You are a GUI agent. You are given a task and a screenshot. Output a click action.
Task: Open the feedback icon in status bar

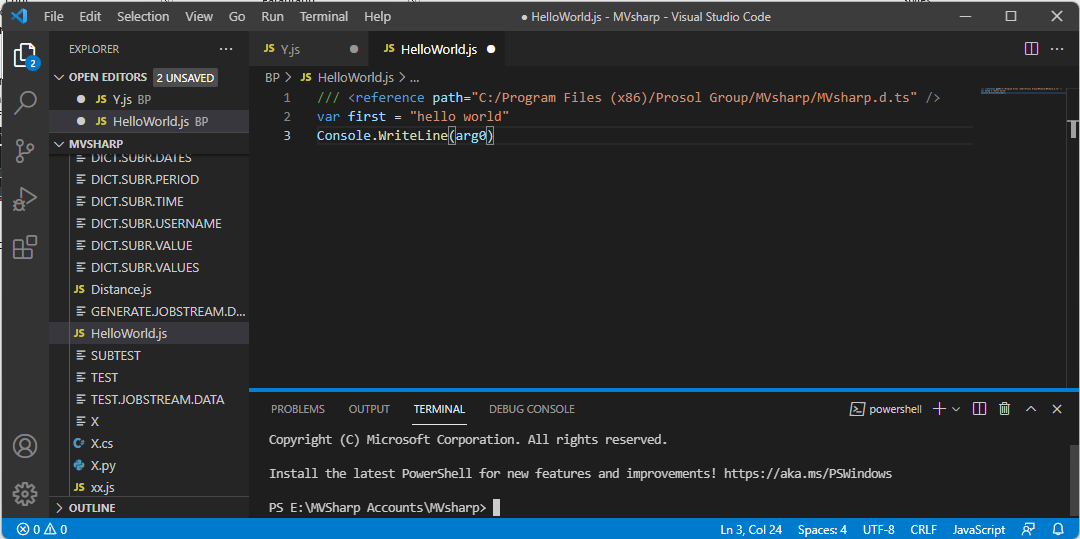click(x=1029, y=529)
